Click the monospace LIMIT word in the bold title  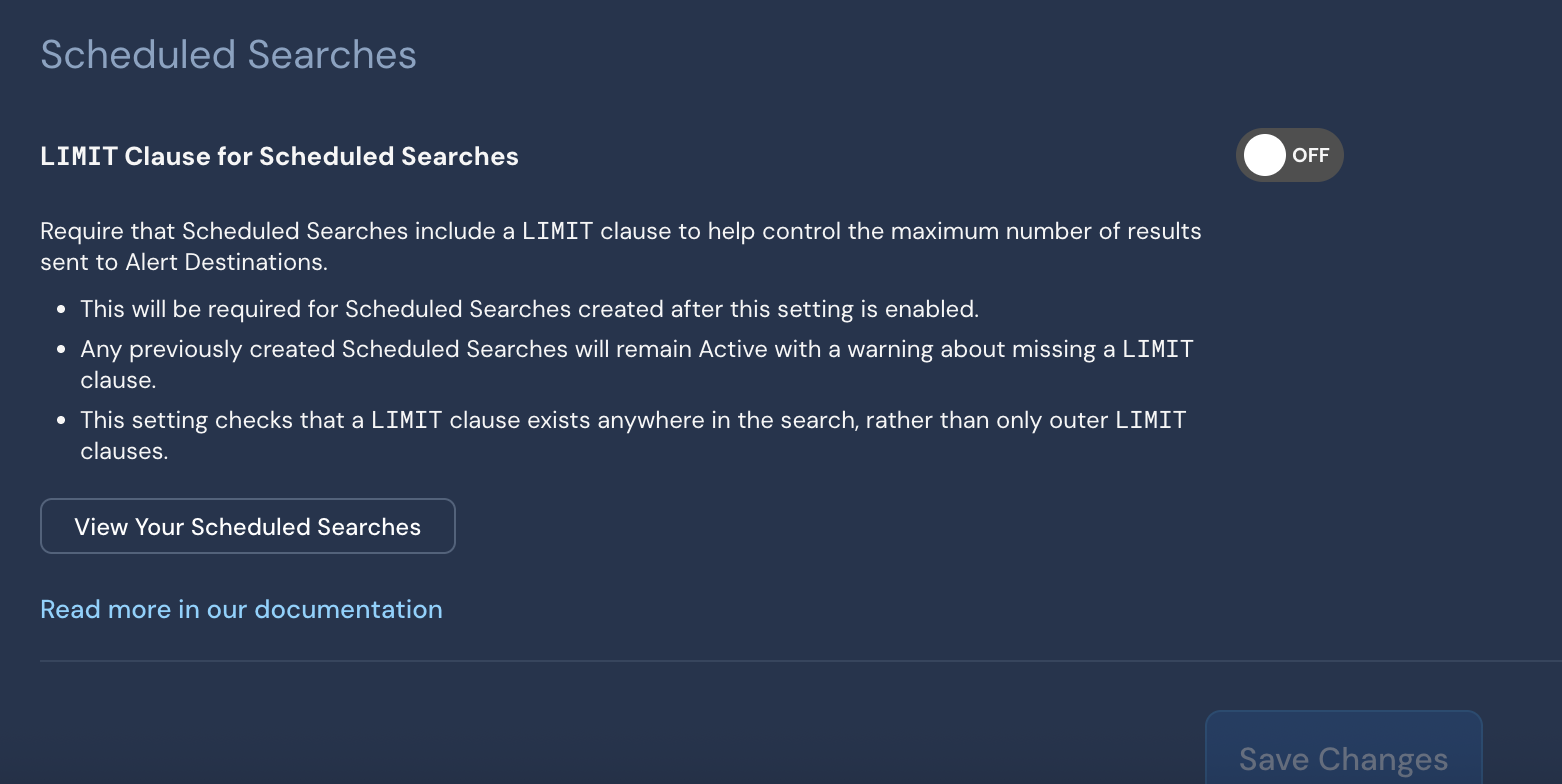click(79, 156)
